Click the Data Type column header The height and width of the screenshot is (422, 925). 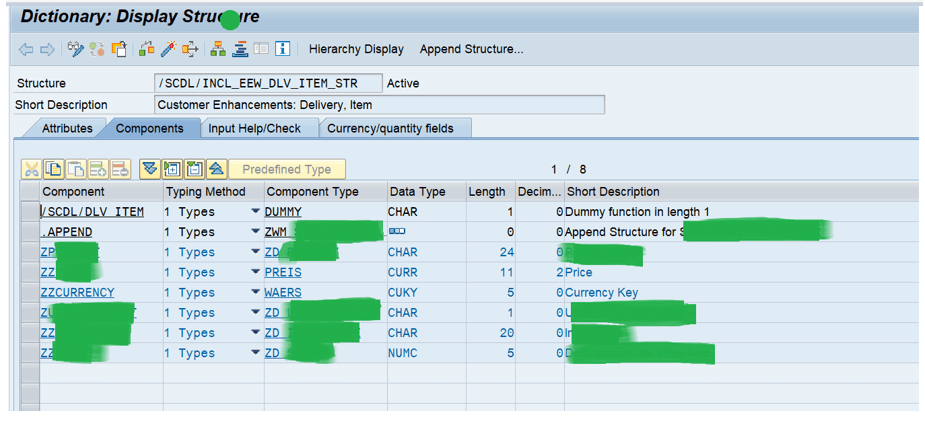tap(427, 192)
